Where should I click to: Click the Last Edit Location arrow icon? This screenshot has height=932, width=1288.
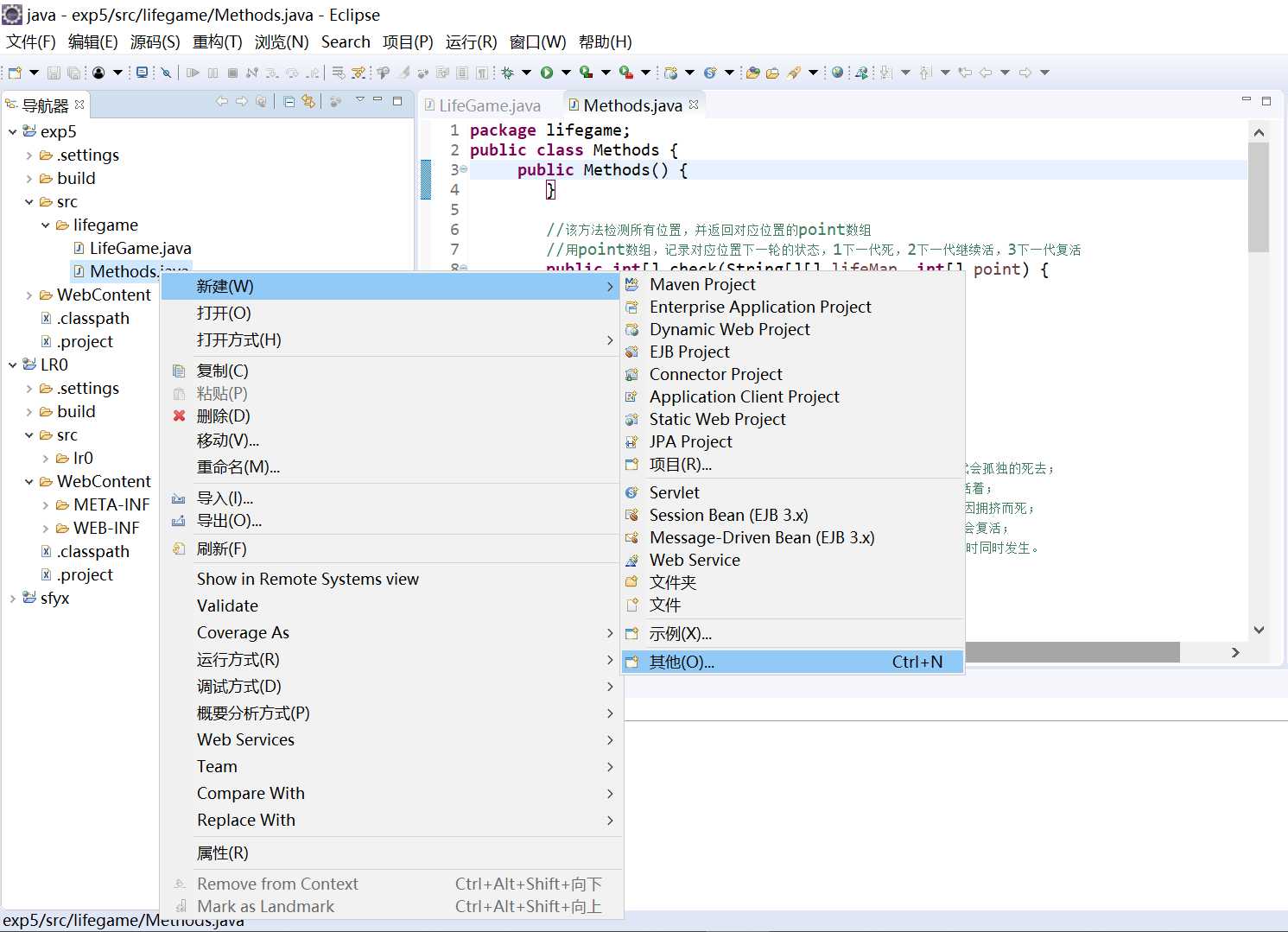(x=965, y=73)
